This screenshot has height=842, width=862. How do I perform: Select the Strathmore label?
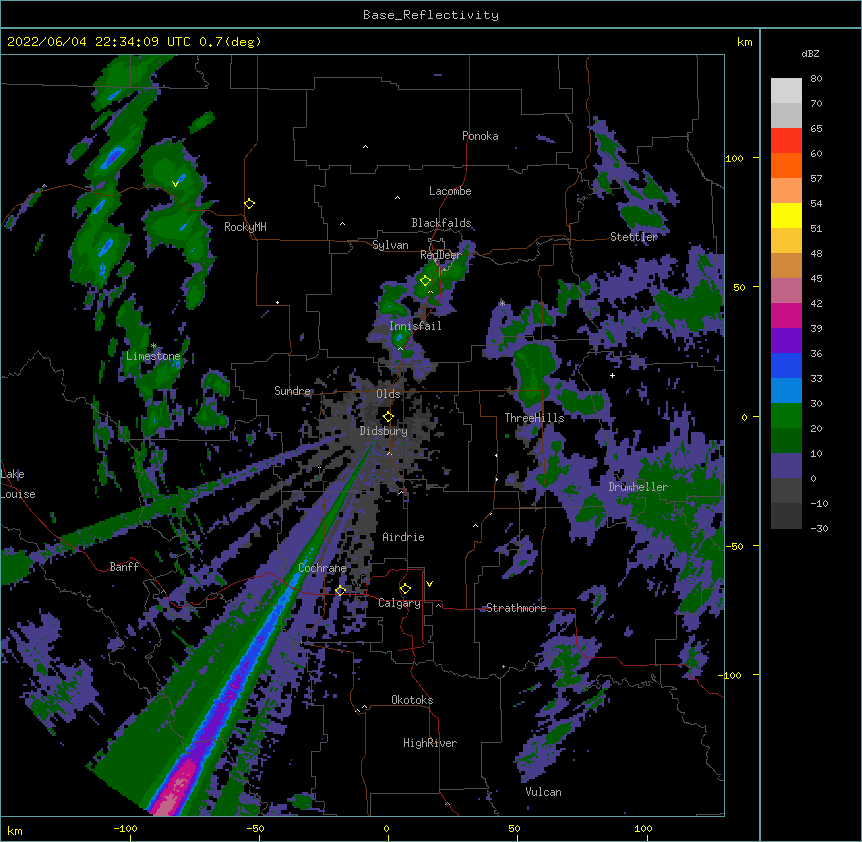pos(516,608)
